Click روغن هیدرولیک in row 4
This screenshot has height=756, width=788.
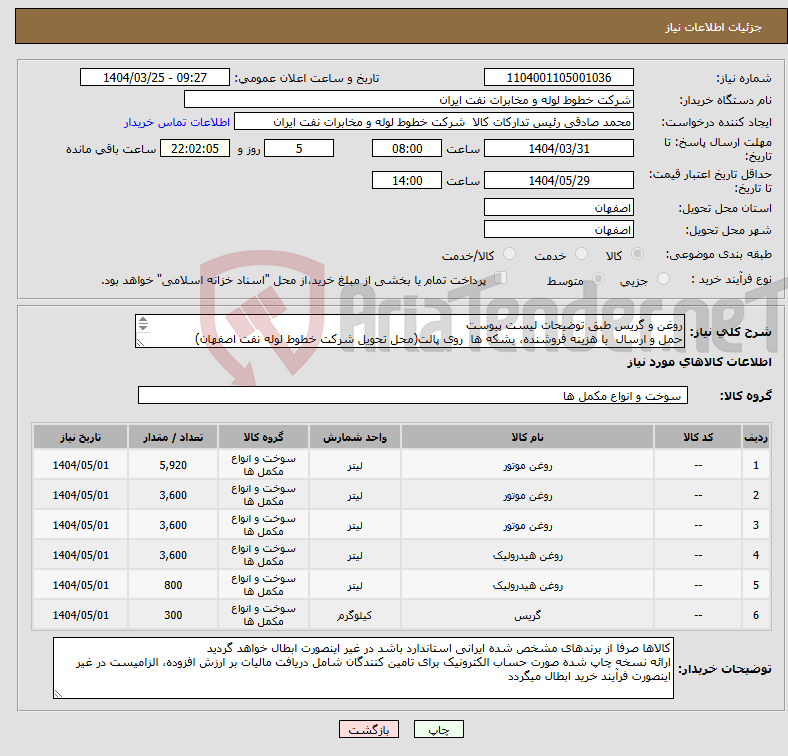pos(527,555)
